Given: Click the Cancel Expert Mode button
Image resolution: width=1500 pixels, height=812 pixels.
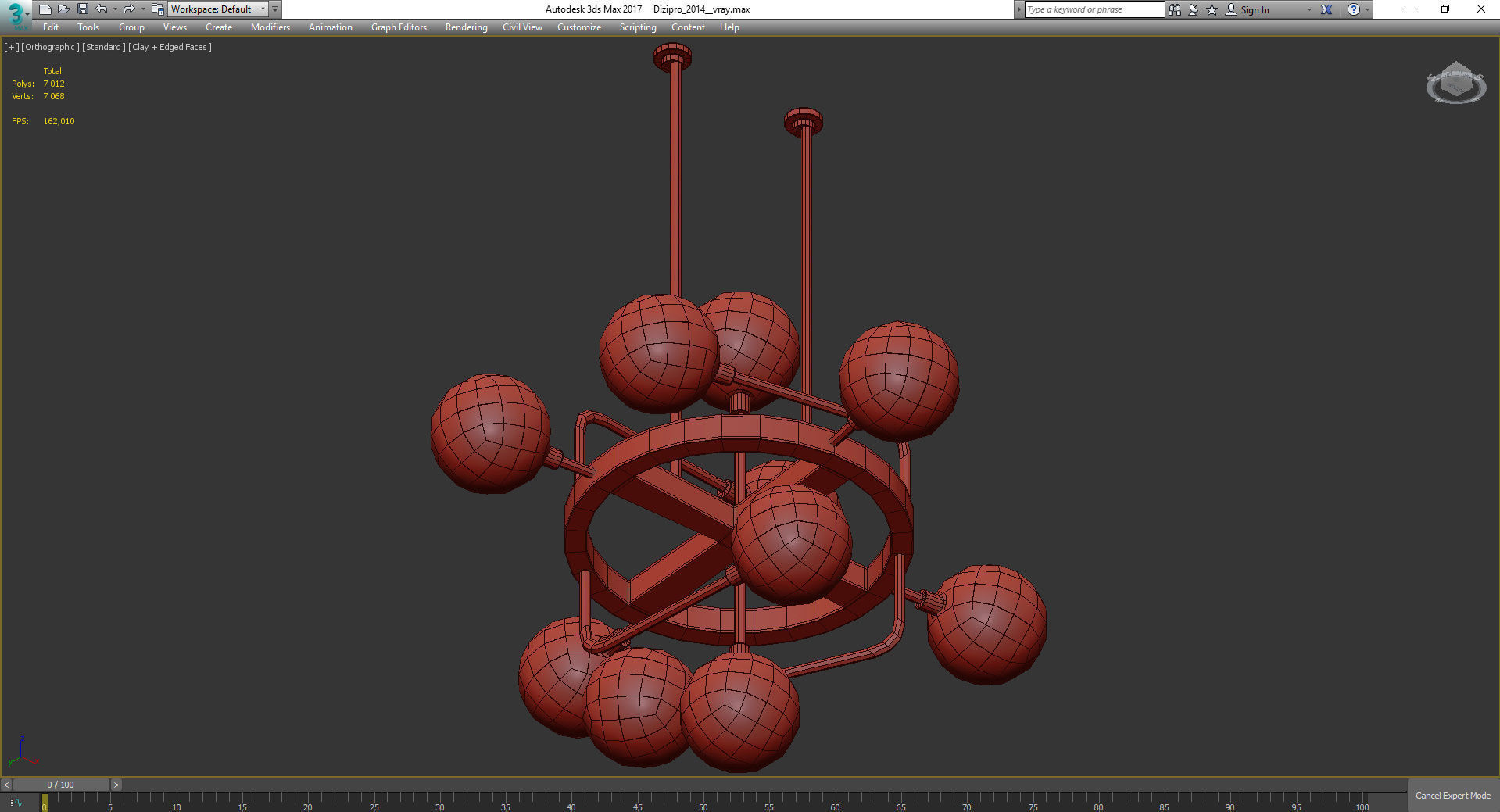Looking at the screenshot, I should (x=1452, y=796).
